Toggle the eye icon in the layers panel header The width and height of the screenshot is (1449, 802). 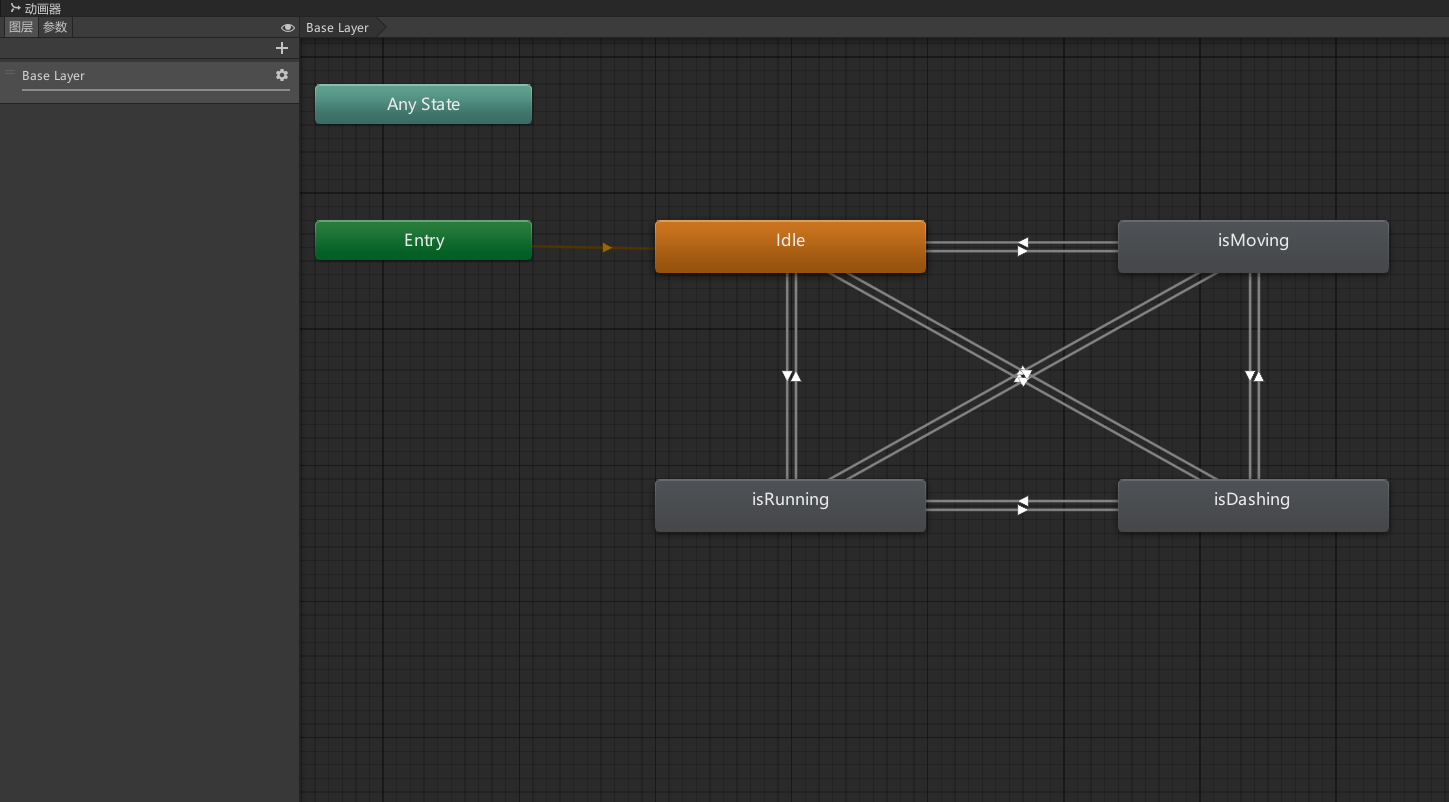[287, 28]
